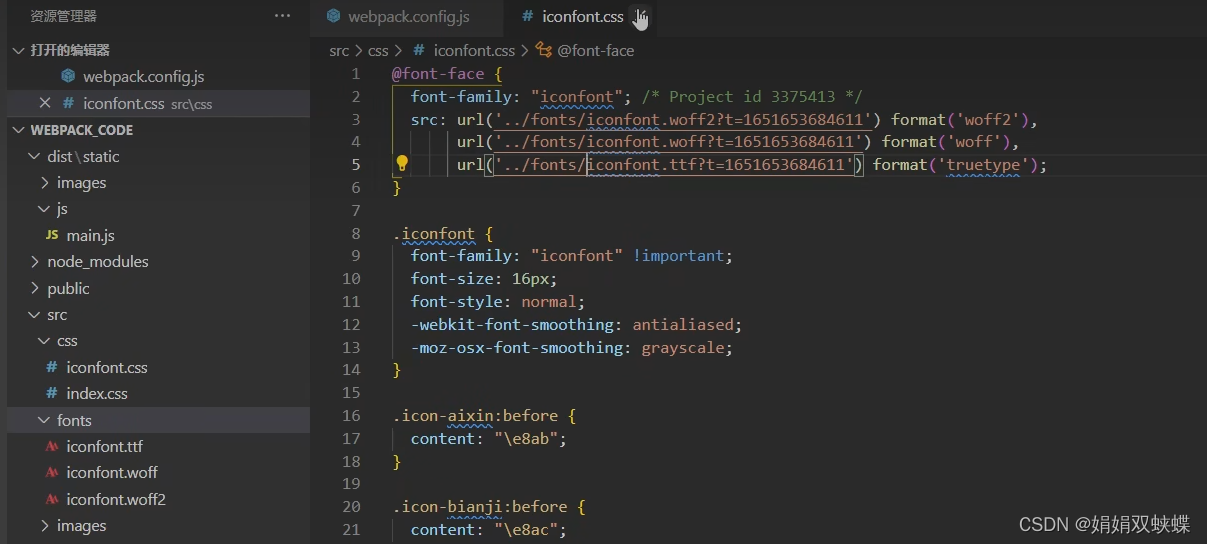Close iconfont.css in open editors list
1207x544 pixels.
point(45,103)
